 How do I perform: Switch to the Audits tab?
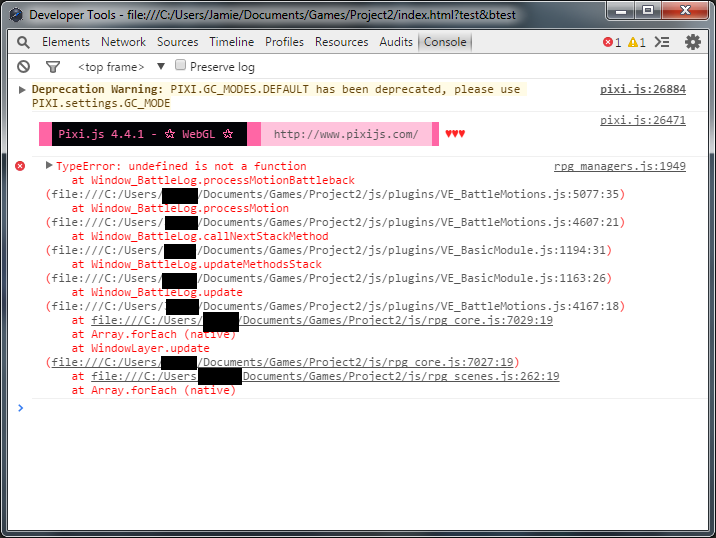pyautogui.click(x=396, y=42)
